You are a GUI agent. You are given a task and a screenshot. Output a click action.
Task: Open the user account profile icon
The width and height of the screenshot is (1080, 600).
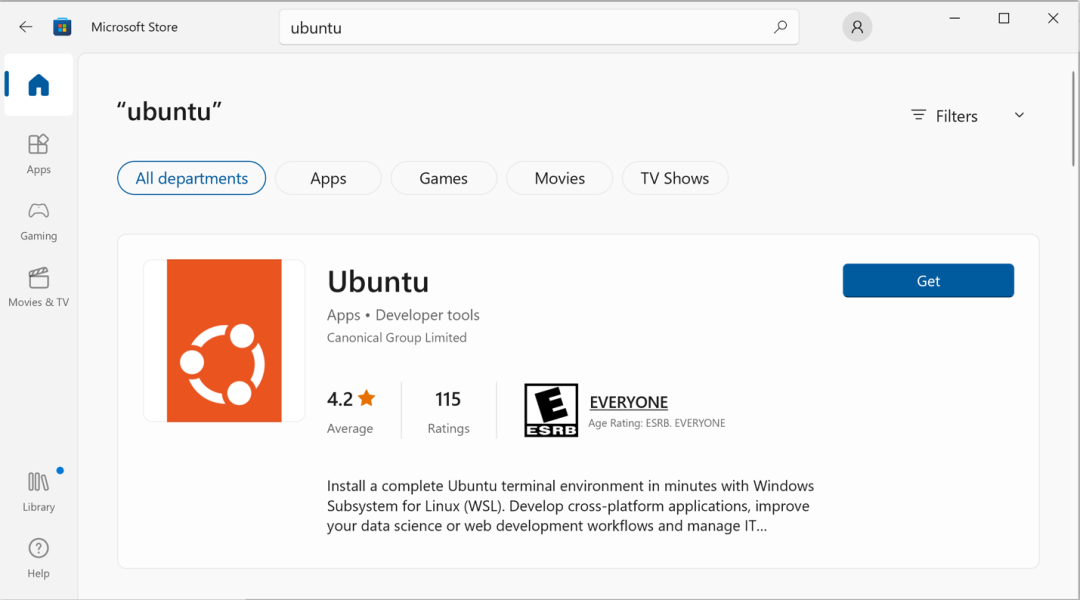tap(857, 27)
